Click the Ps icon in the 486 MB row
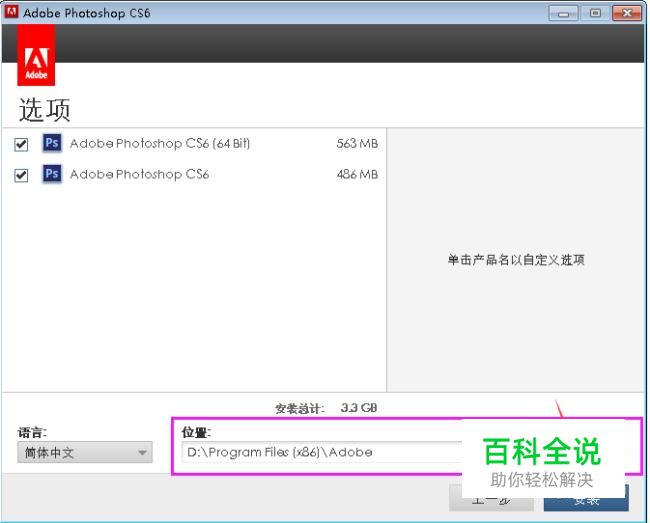 (52, 173)
